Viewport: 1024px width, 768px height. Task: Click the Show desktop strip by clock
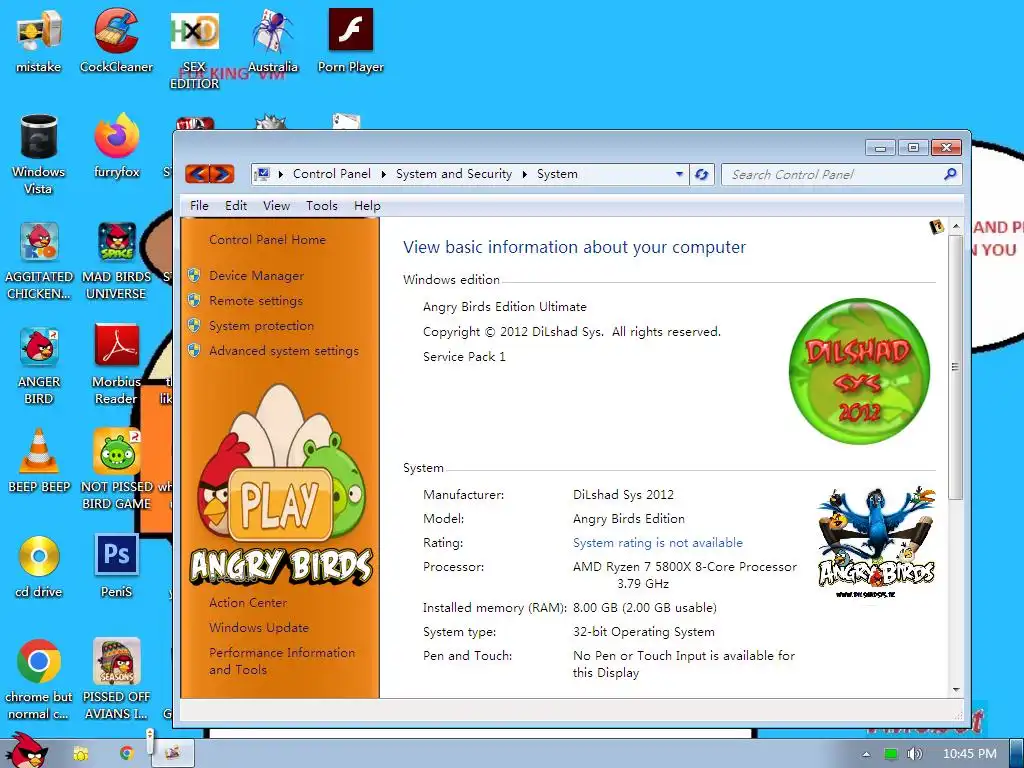coord(1017,753)
